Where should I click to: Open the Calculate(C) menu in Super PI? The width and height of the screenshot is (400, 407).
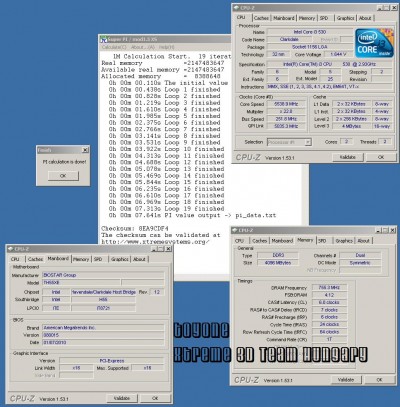pos(114,47)
